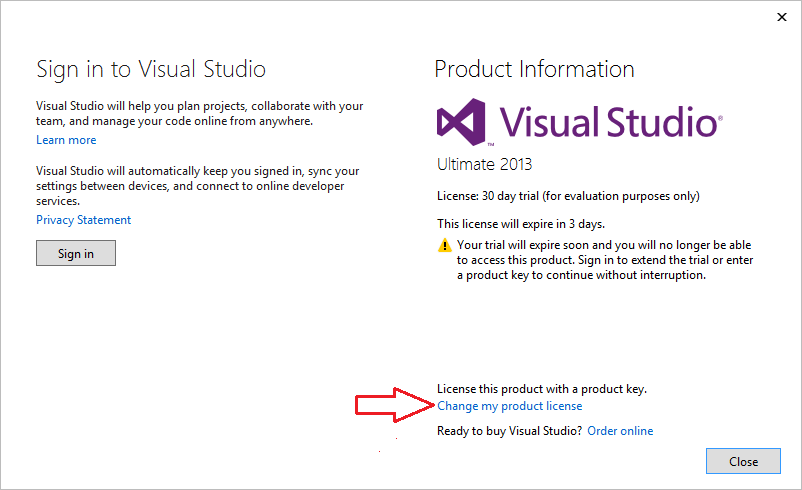Click Change my product license link
Viewport: 802px width, 490px height.
coord(509,406)
